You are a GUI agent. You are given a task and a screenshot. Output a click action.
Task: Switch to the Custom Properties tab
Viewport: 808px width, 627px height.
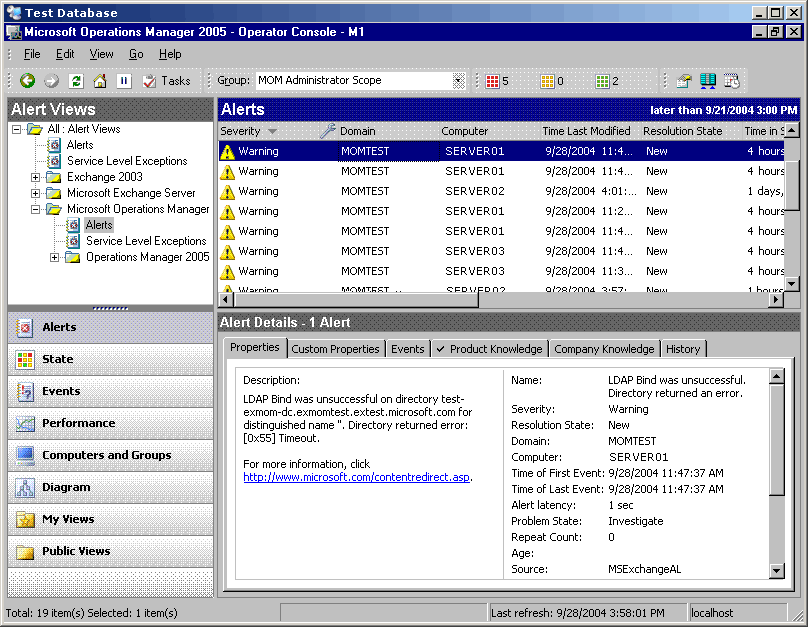(335, 349)
